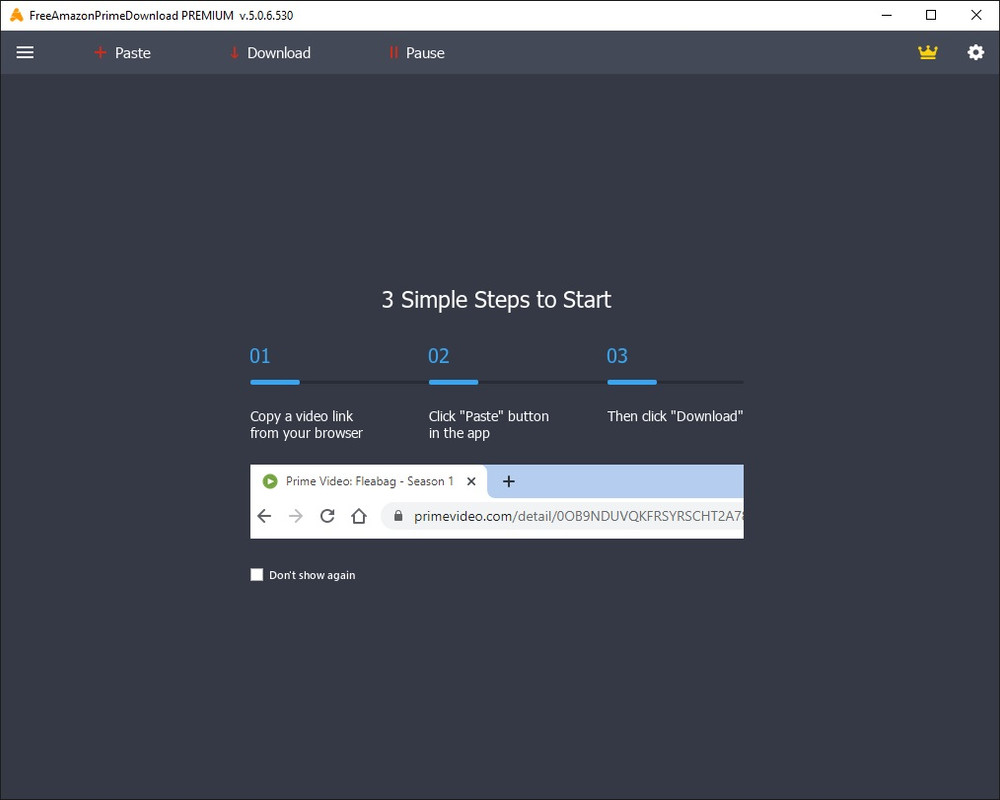Open settings via the gear icon
Image resolution: width=1000 pixels, height=800 pixels.
[x=975, y=52]
